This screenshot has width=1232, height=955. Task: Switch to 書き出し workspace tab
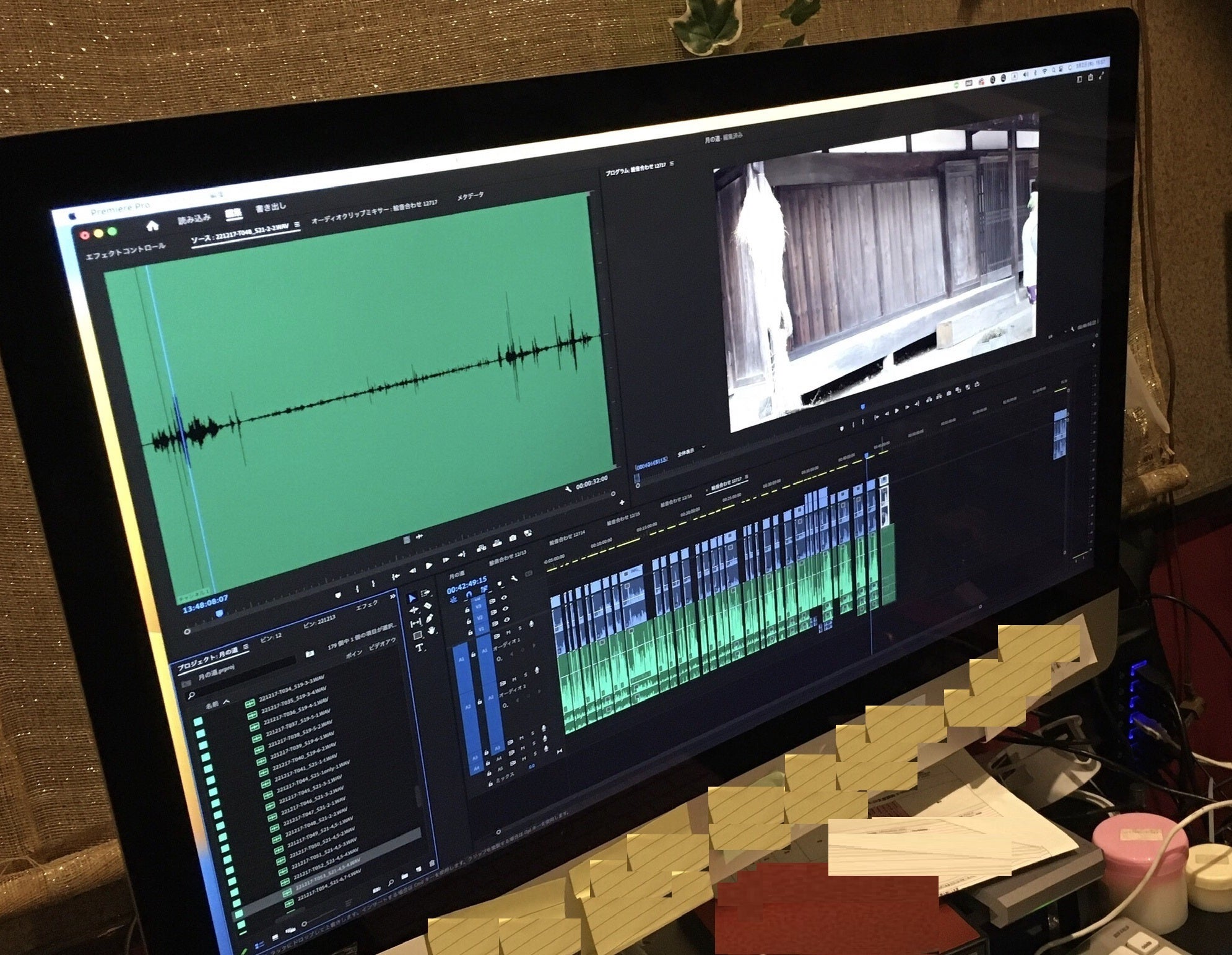coord(271,208)
